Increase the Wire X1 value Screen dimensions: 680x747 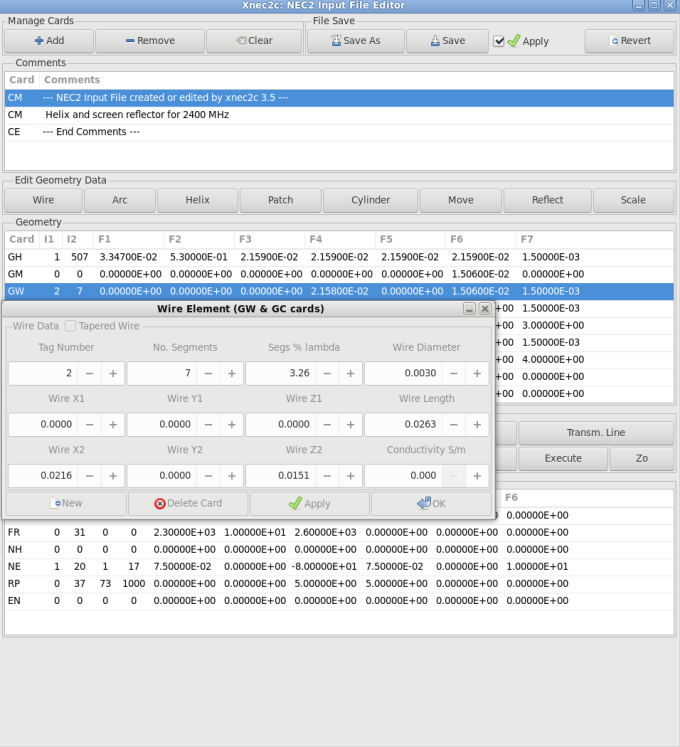point(113,424)
